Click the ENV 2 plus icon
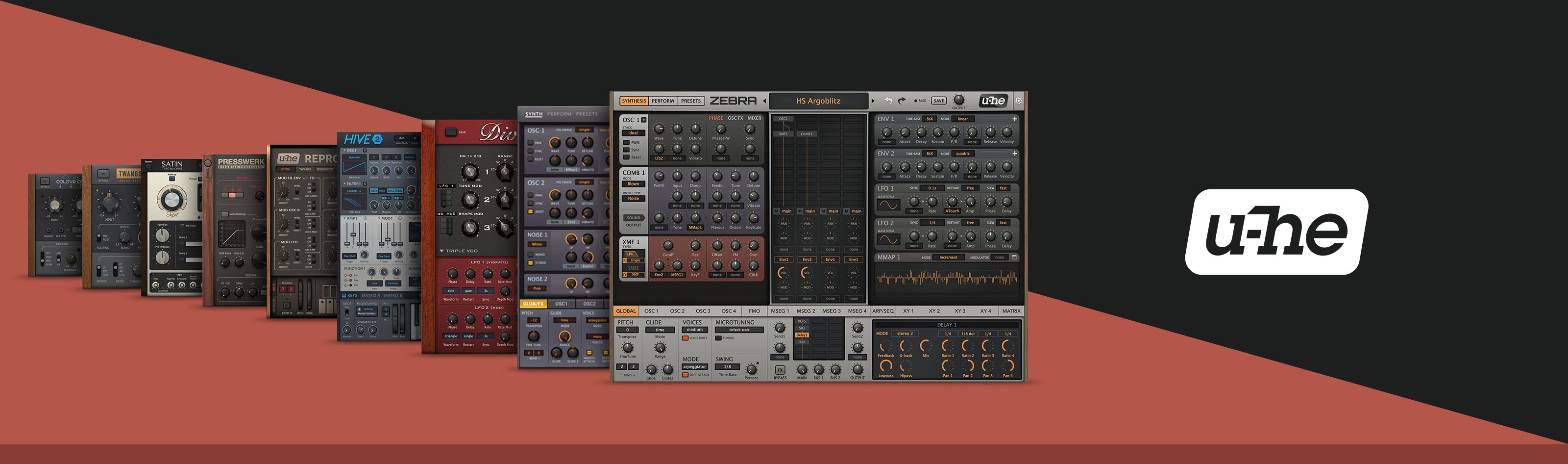This screenshot has width=1568, height=464. 1015,154
